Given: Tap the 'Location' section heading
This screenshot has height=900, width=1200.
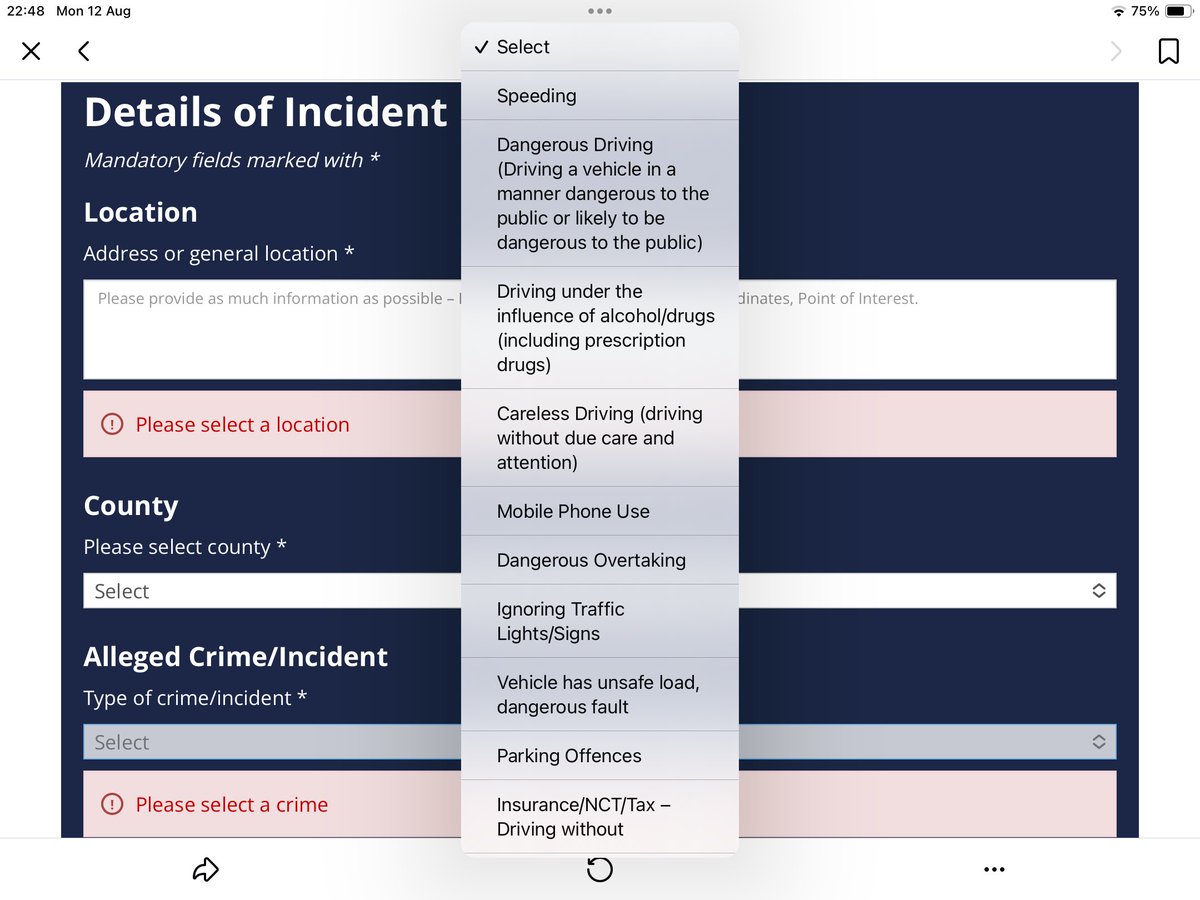Looking at the screenshot, I should (140, 212).
